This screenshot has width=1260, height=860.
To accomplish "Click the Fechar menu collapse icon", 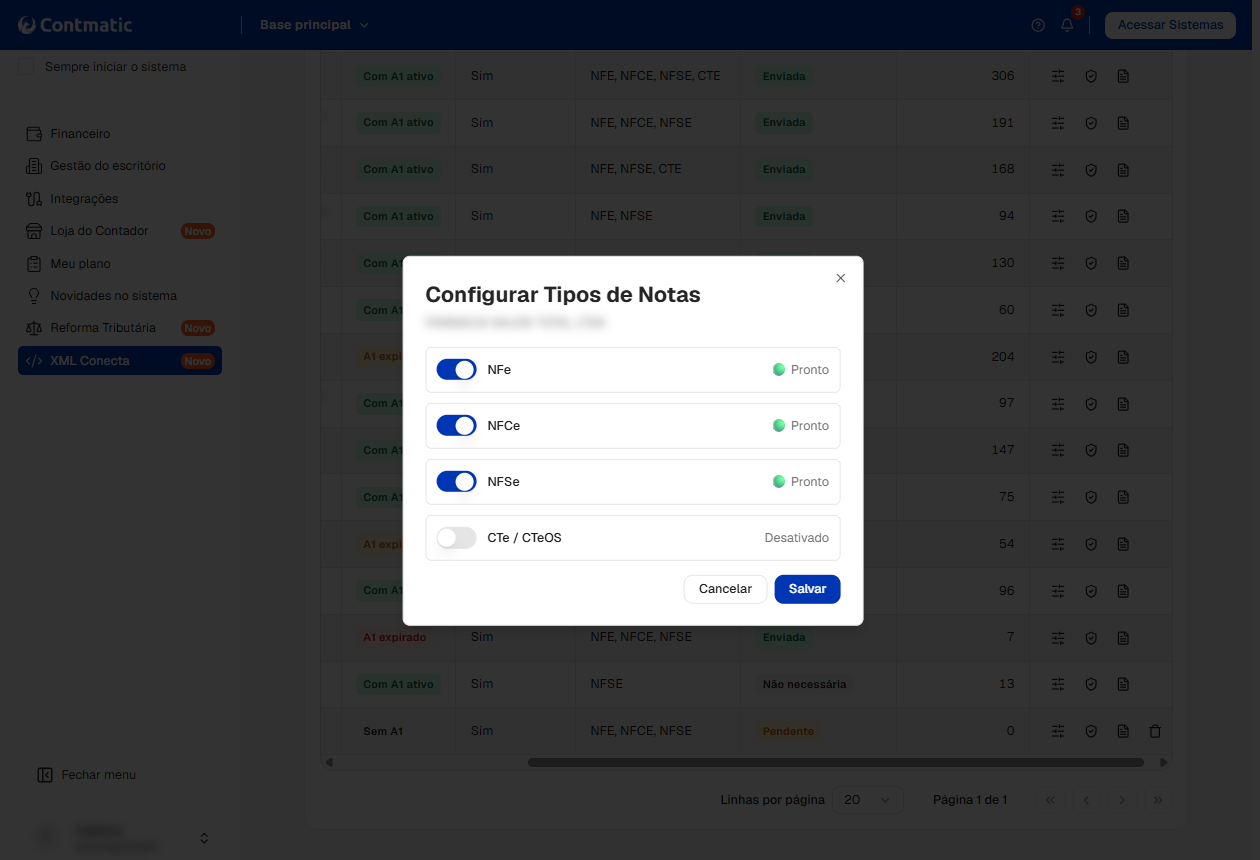I will click(44, 775).
